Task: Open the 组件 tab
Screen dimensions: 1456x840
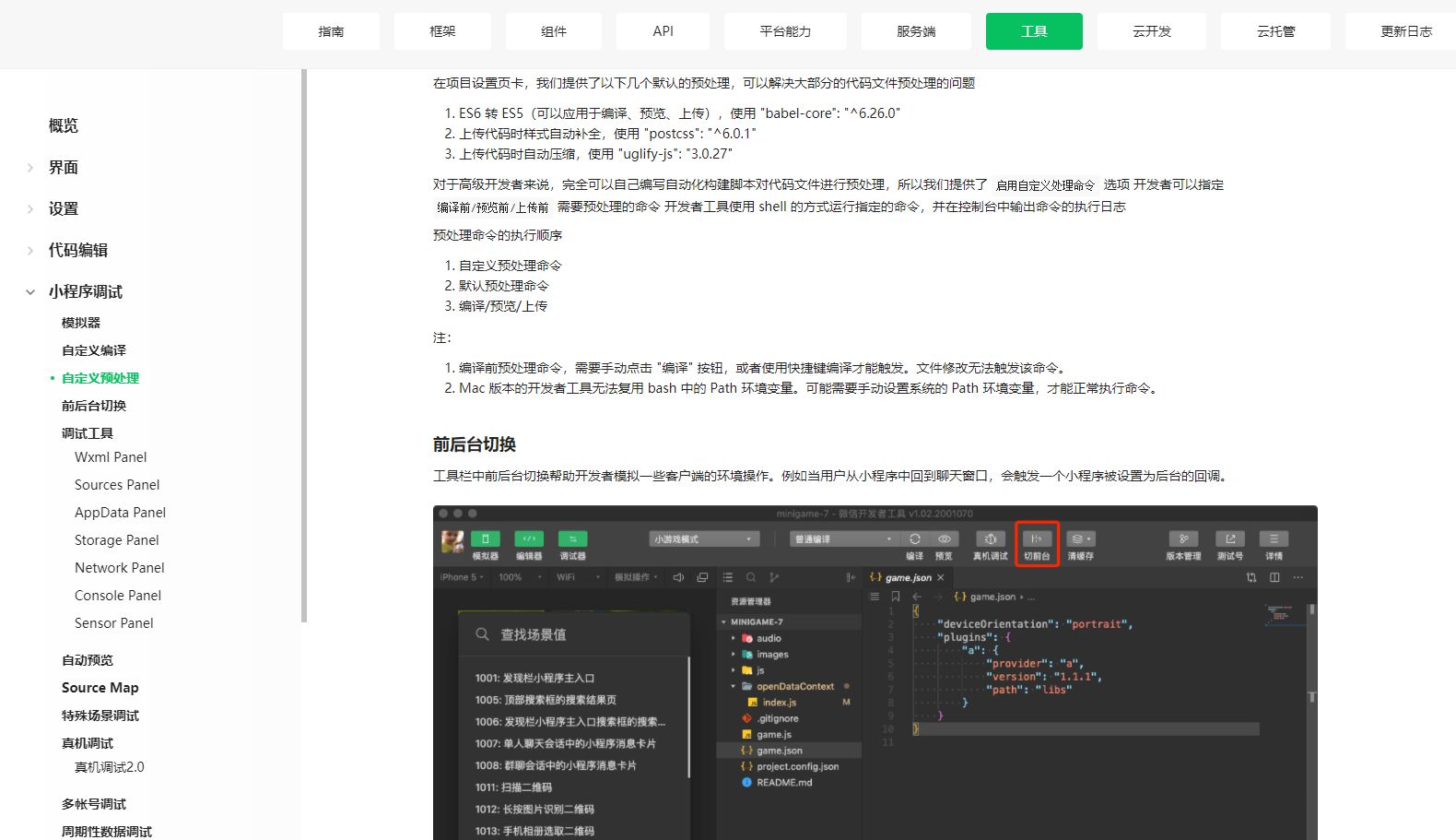Action: coord(554,31)
